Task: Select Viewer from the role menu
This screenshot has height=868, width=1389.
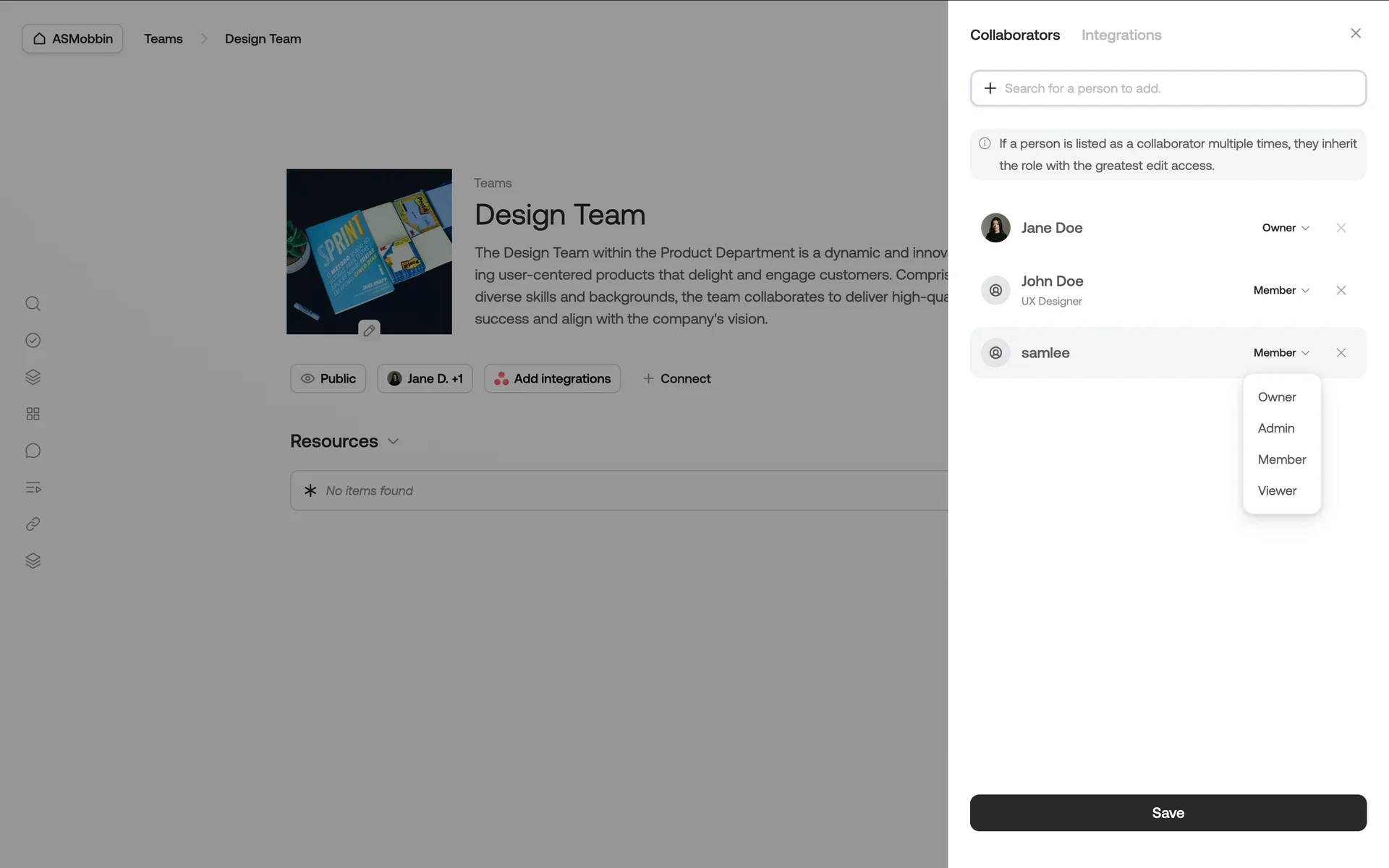Action: pos(1277,490)
